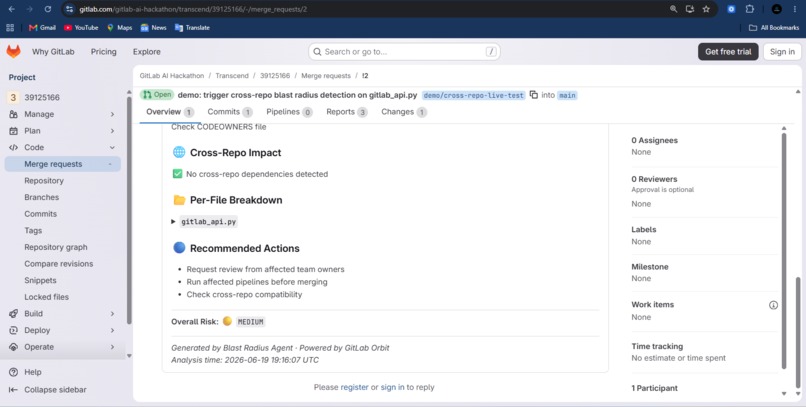Viewport: 806px width, 407px height.
Task: Open Why GitLab menu
Action: click(53, 51)
